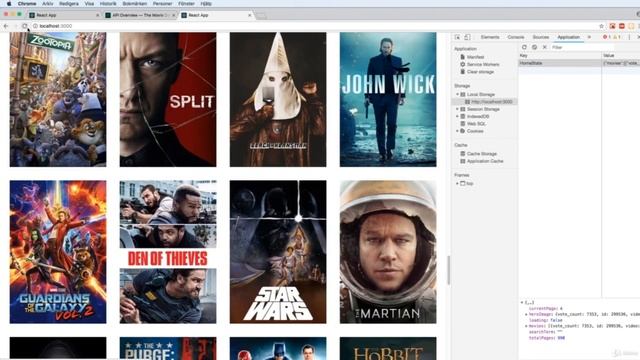The image size is (640, 360).
Task: Expand the Cookies tree node
Action: (x=457, y=131)
